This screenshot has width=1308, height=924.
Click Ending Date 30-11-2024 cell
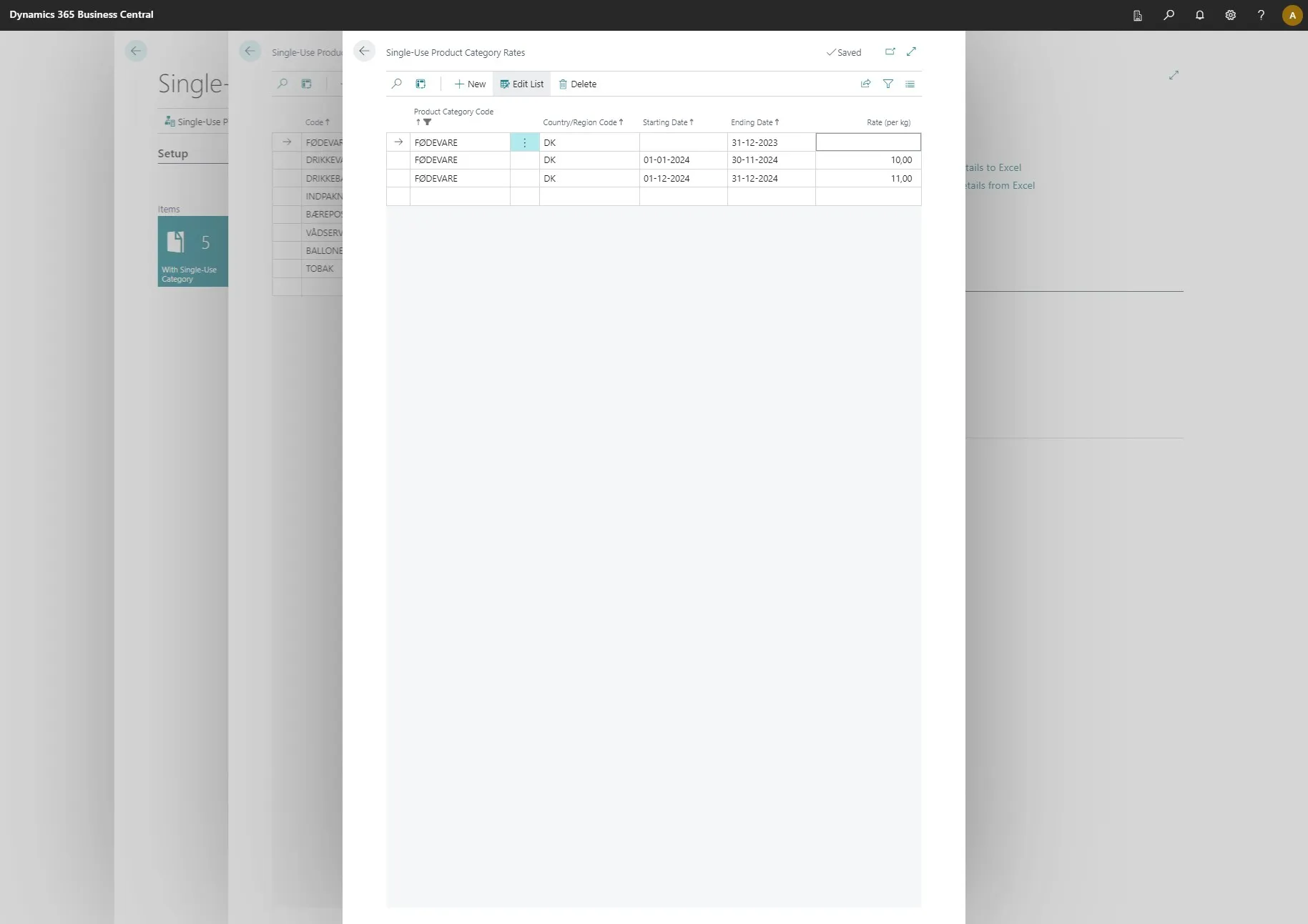pos(771,160)
